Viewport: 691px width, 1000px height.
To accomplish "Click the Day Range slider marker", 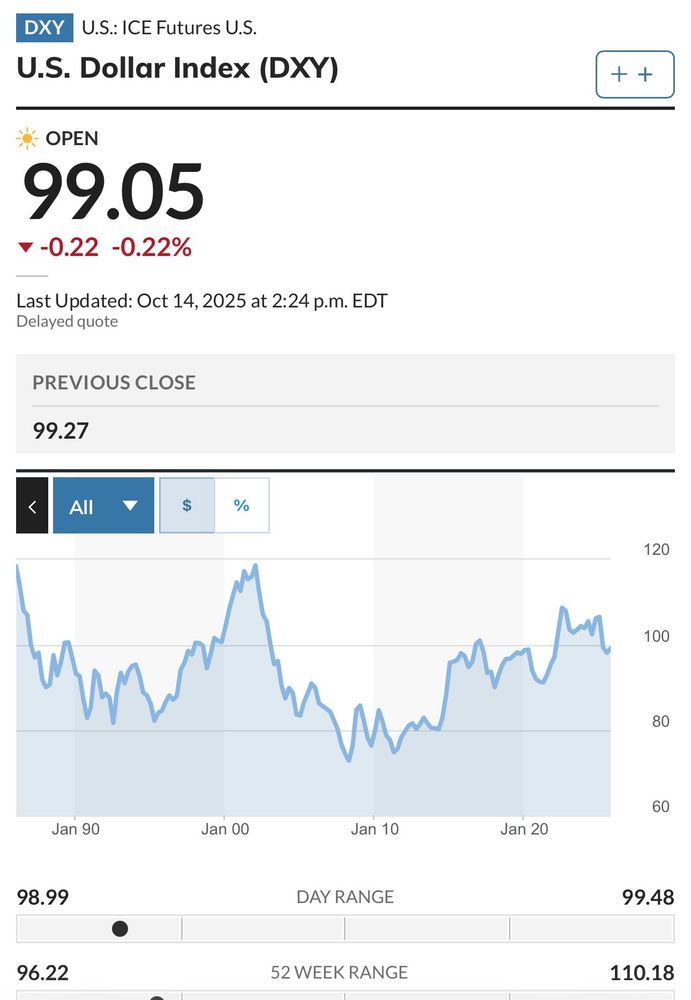I will [120, 928].
